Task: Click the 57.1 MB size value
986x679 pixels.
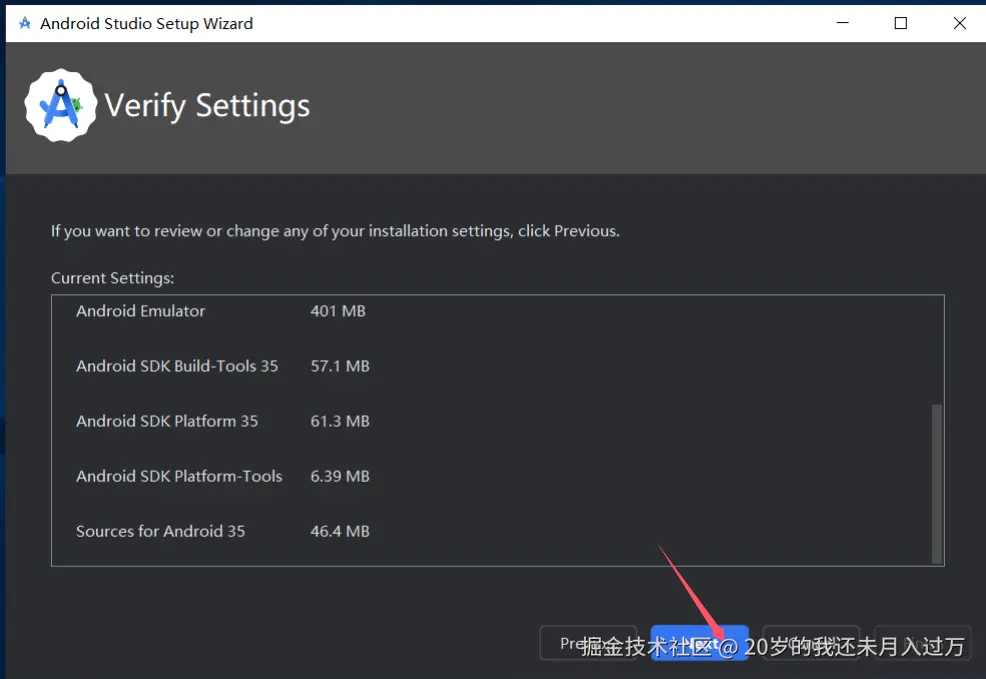Action: [x=340, y=366]
